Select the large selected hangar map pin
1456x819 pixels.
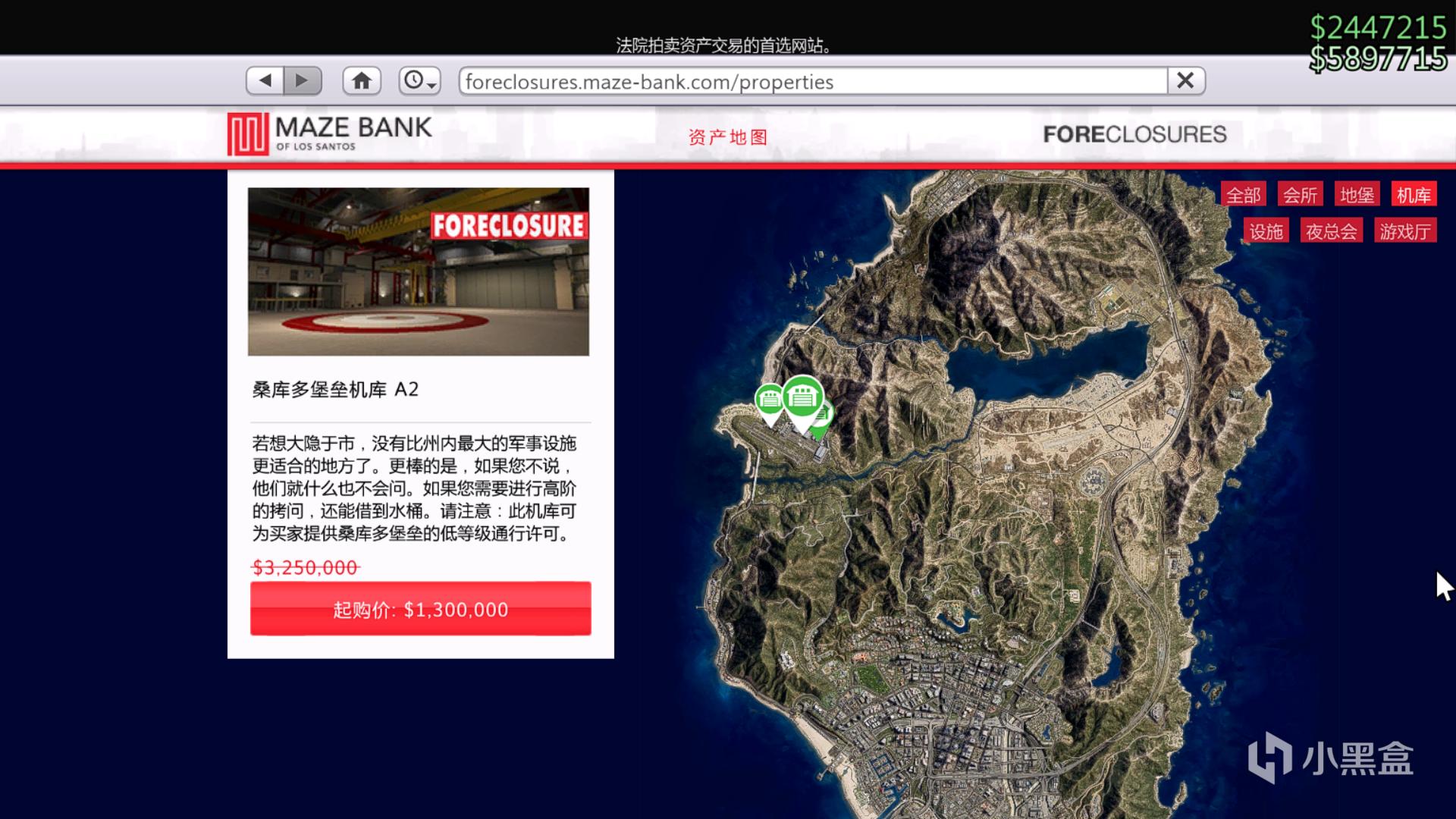pos(802,397)
